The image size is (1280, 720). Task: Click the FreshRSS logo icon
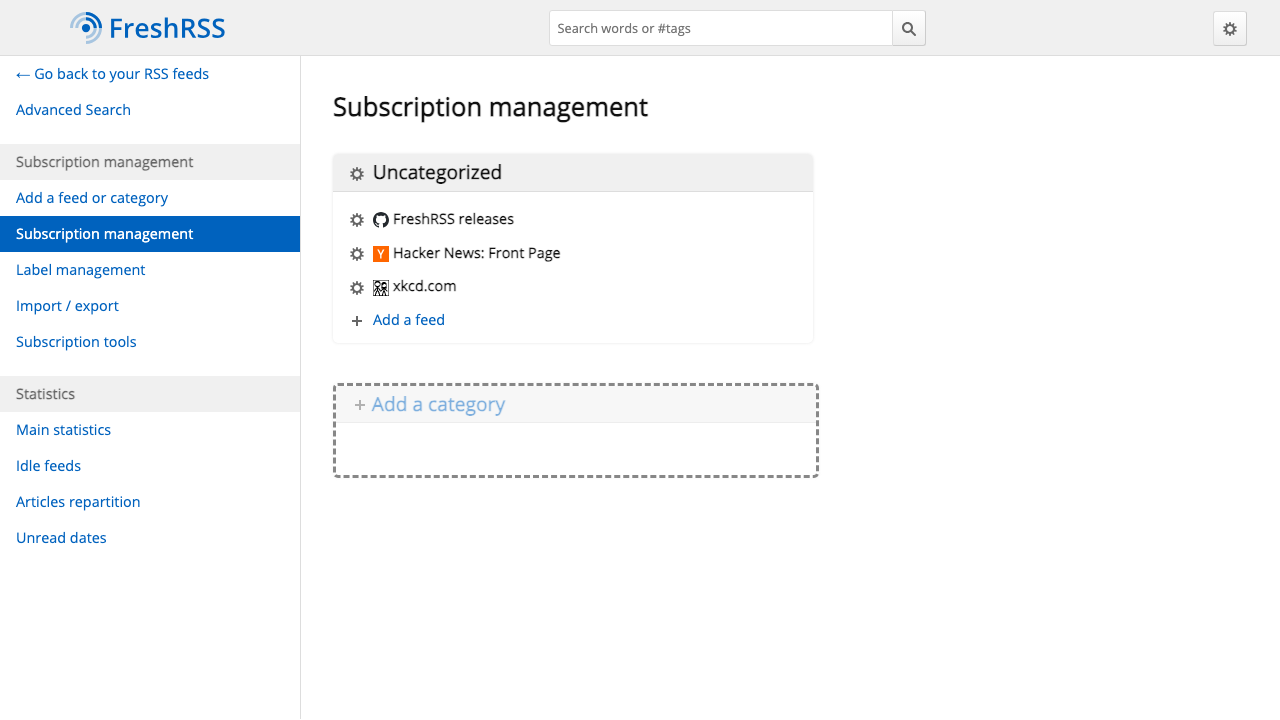pos(86,28)
